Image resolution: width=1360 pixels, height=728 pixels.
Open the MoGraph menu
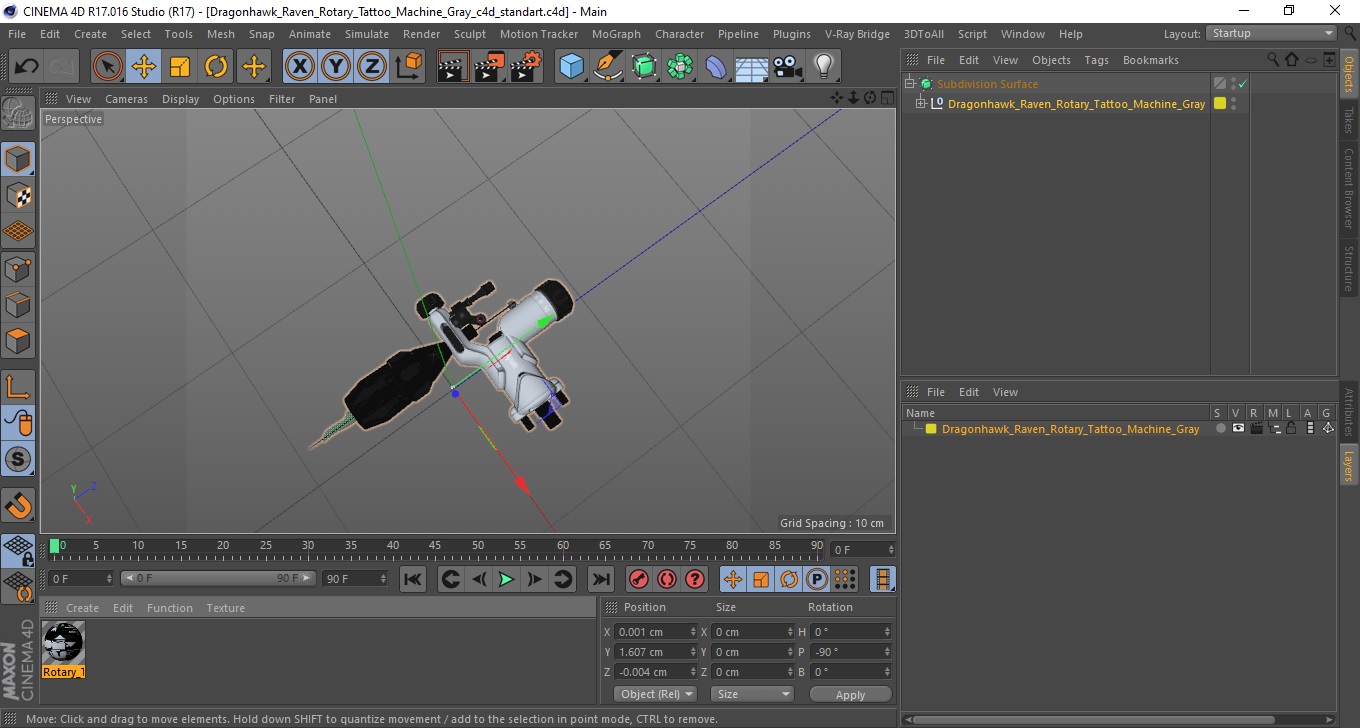pos(616,34)
